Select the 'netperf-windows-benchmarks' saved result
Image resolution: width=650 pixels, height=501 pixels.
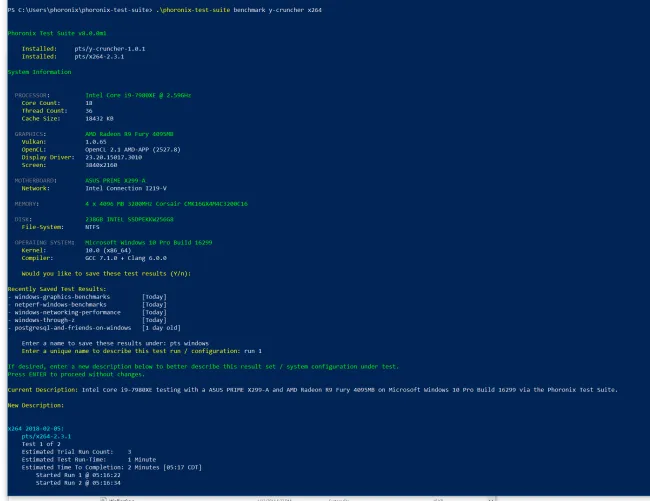click(61, 305)
